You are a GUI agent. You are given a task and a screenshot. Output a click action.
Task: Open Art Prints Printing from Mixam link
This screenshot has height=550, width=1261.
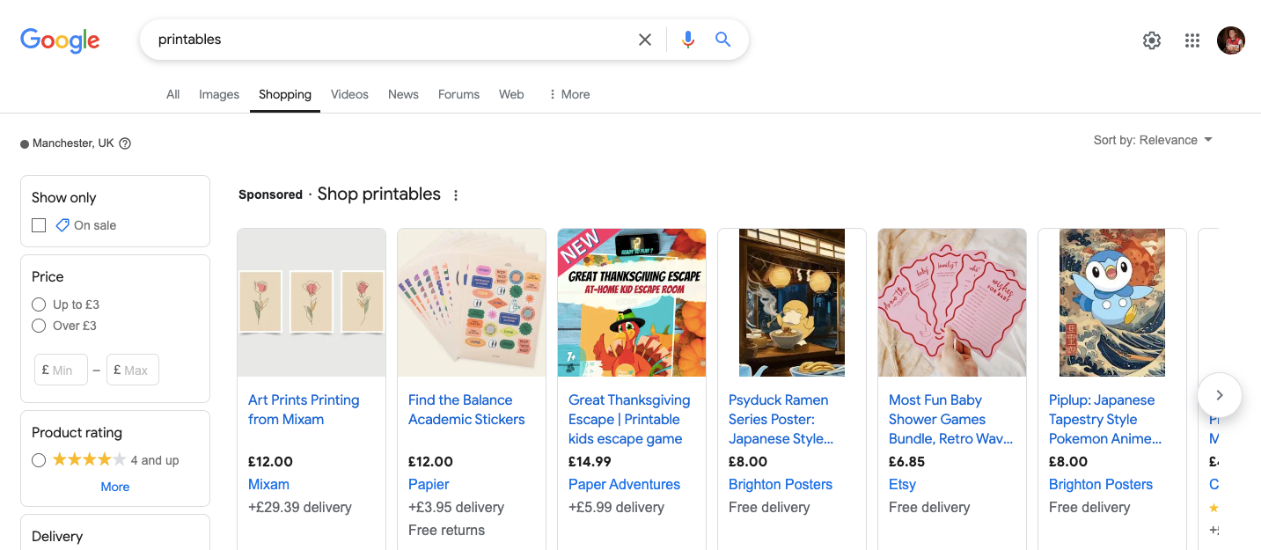pyautogui.click(x=303, y=409)
